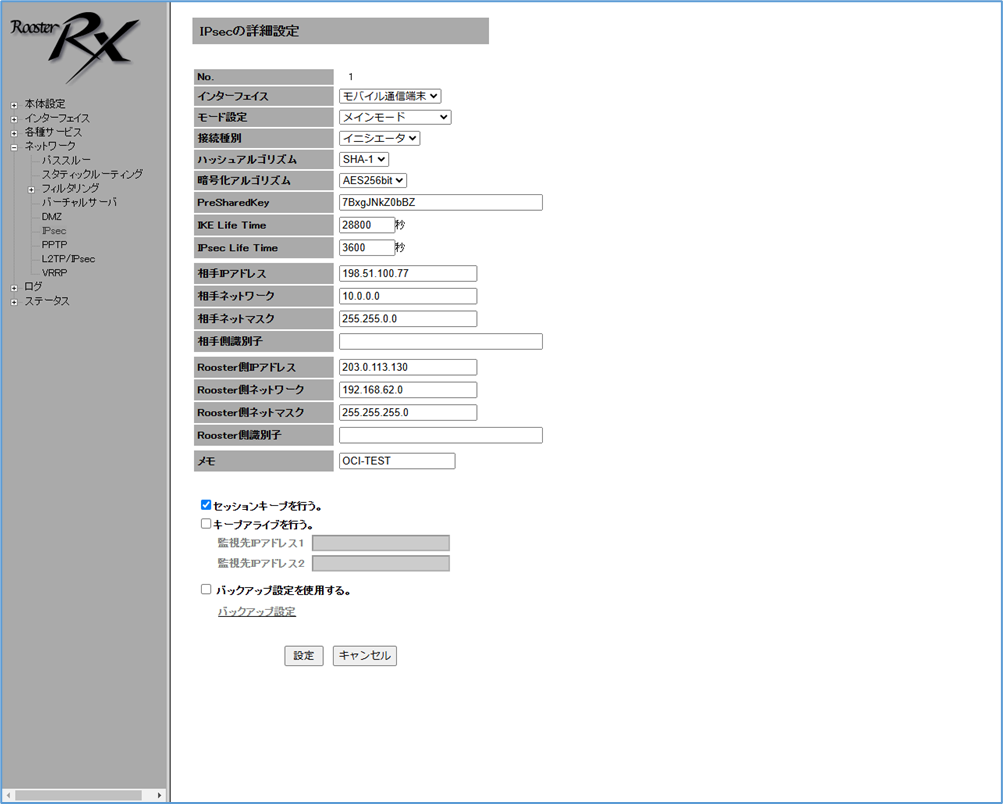
Task: Open the バックアップ設定 link
Action: [x=256, y=610]
